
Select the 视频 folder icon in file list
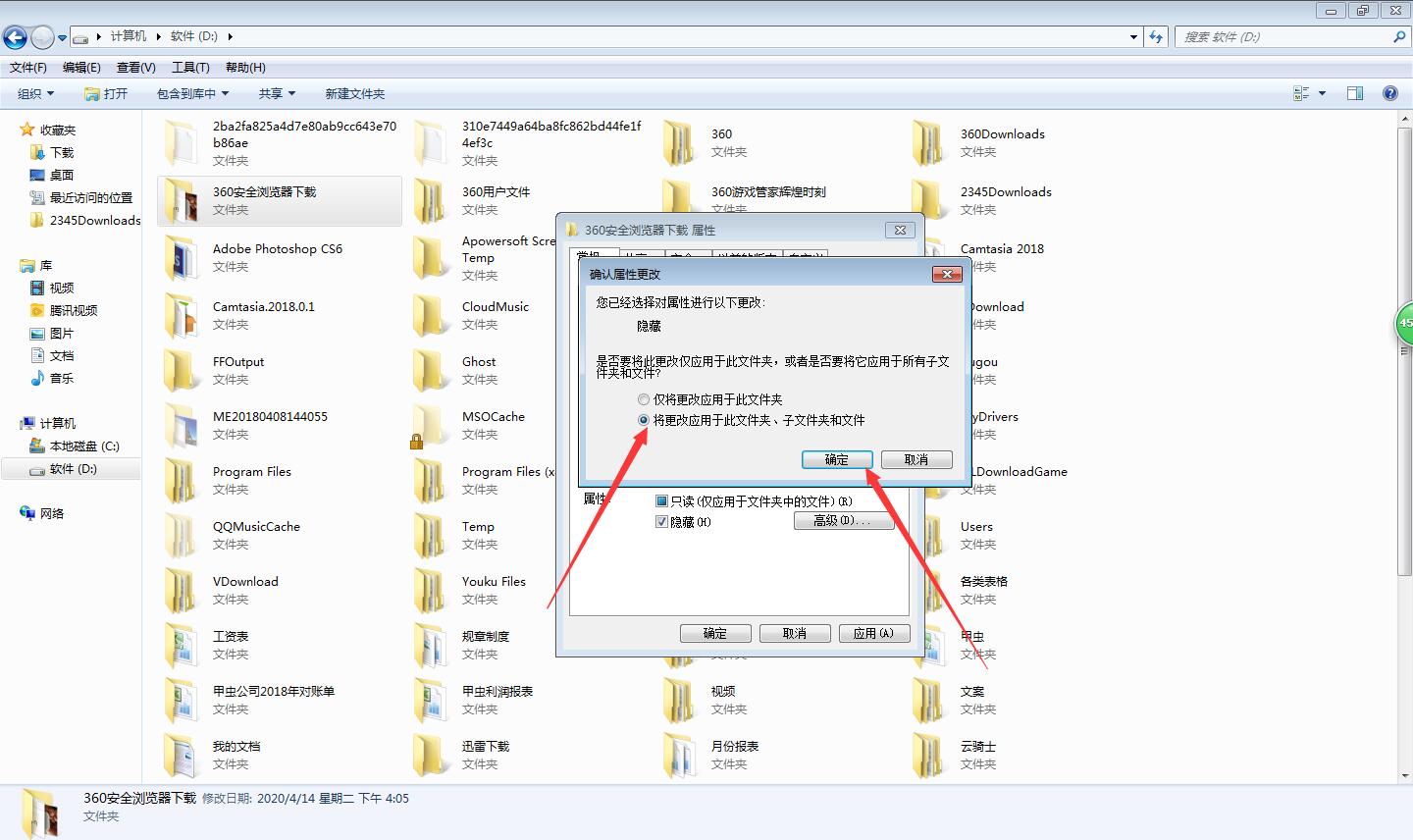click(x=679, y=700)
